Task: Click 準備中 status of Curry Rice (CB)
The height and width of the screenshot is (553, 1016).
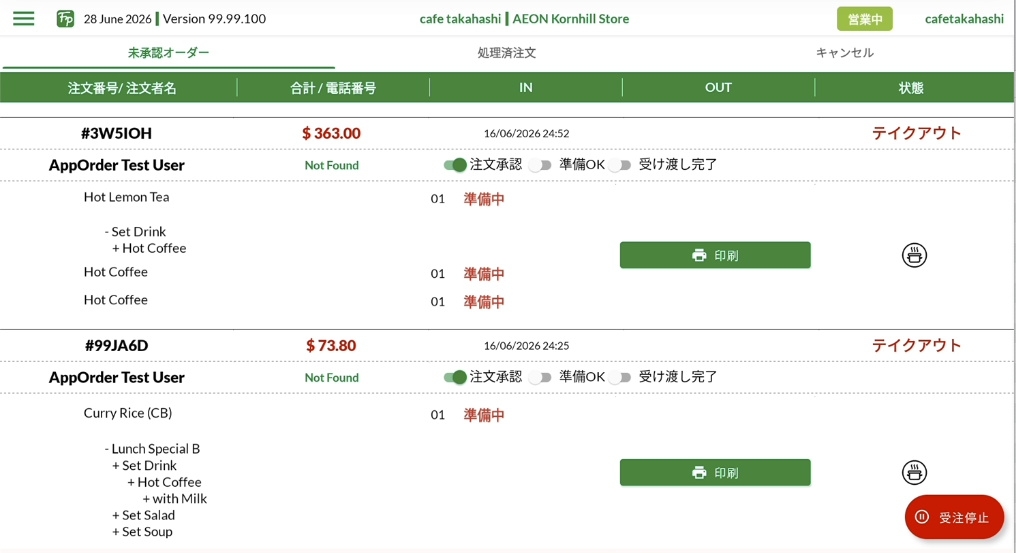Action: (x=484, y=415)
